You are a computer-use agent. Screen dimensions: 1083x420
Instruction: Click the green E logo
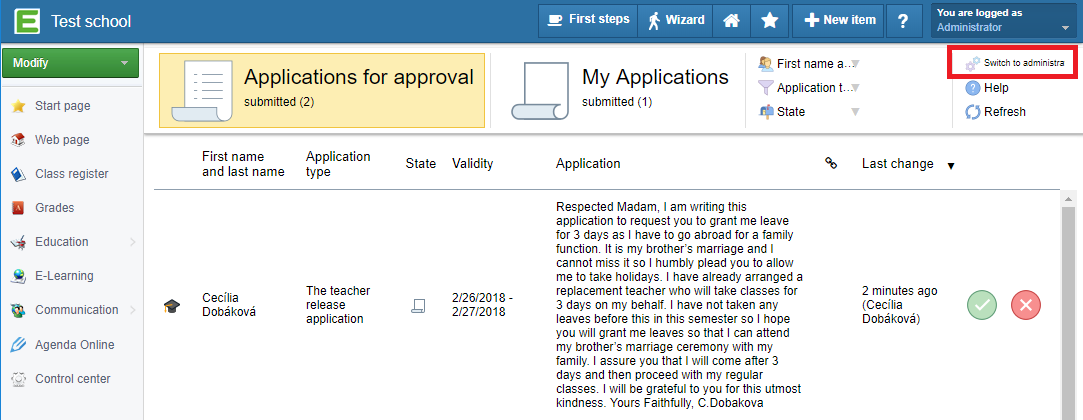tap(26, 21)
